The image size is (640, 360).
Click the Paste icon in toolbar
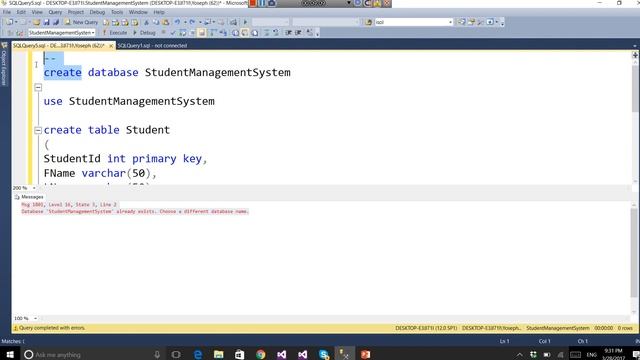tap(165, 22)
